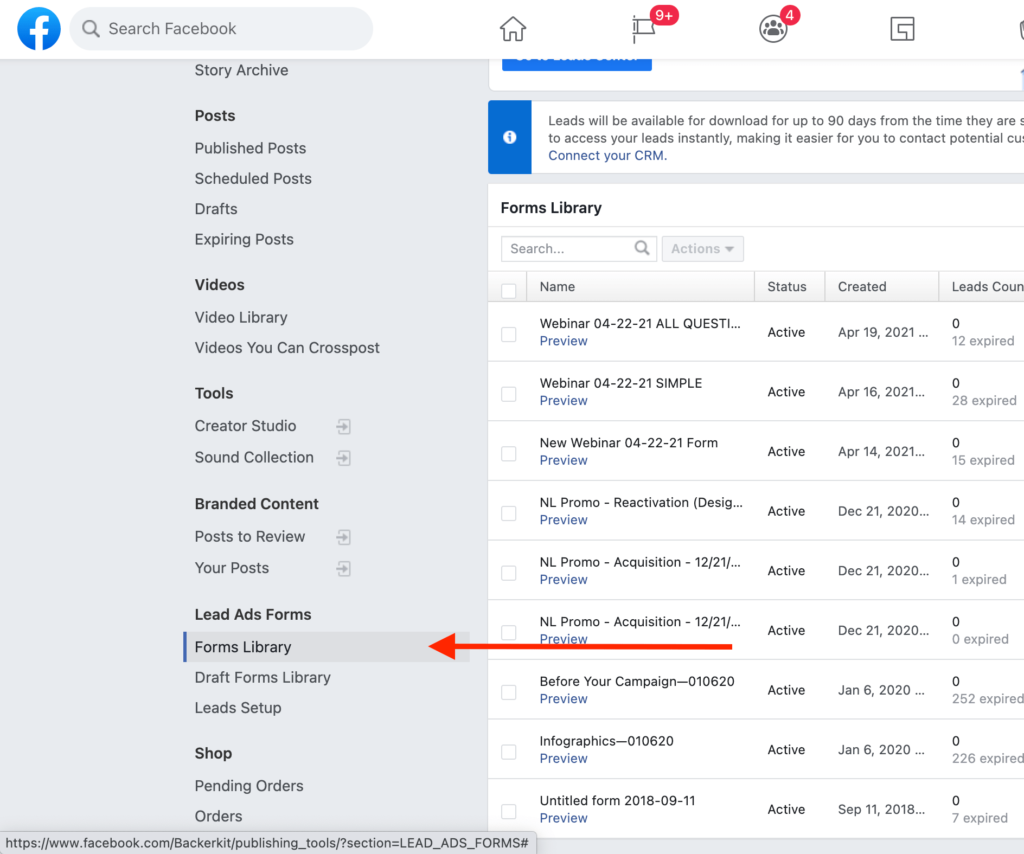The image size is (1024, 854).
Task: Open the Gaming square icon in top bar
Action: click(902, 29)
